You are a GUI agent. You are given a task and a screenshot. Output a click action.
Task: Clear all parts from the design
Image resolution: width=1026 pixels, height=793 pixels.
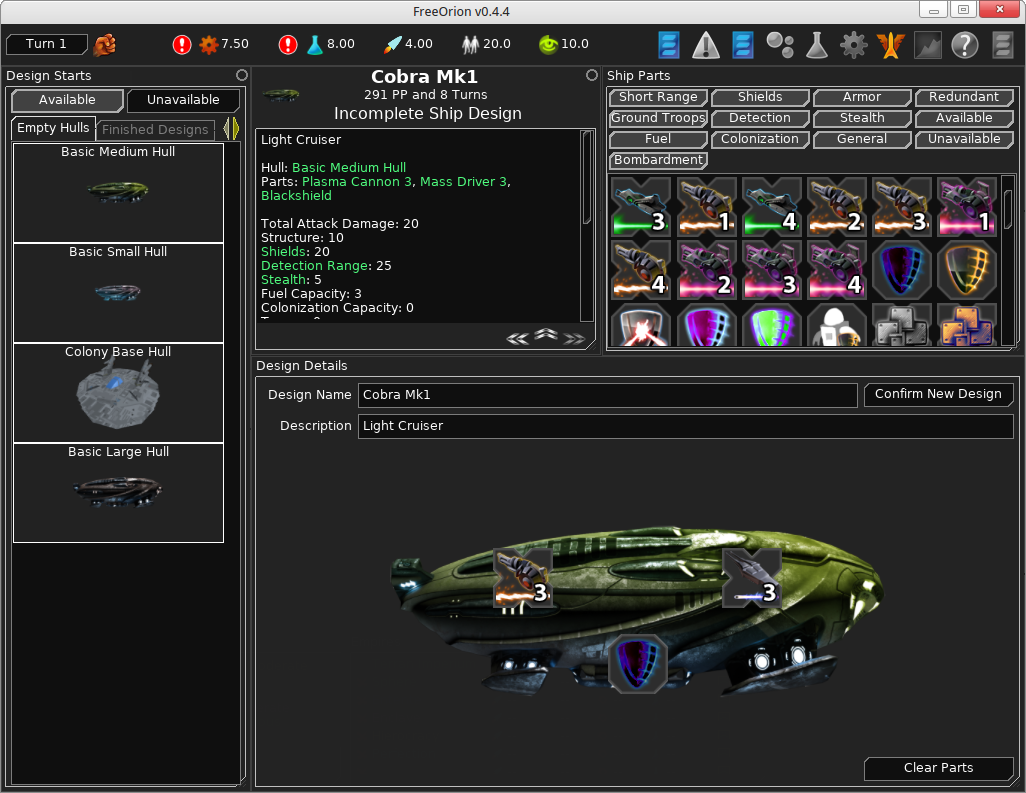pyautogui.click(x=938, y=768)
